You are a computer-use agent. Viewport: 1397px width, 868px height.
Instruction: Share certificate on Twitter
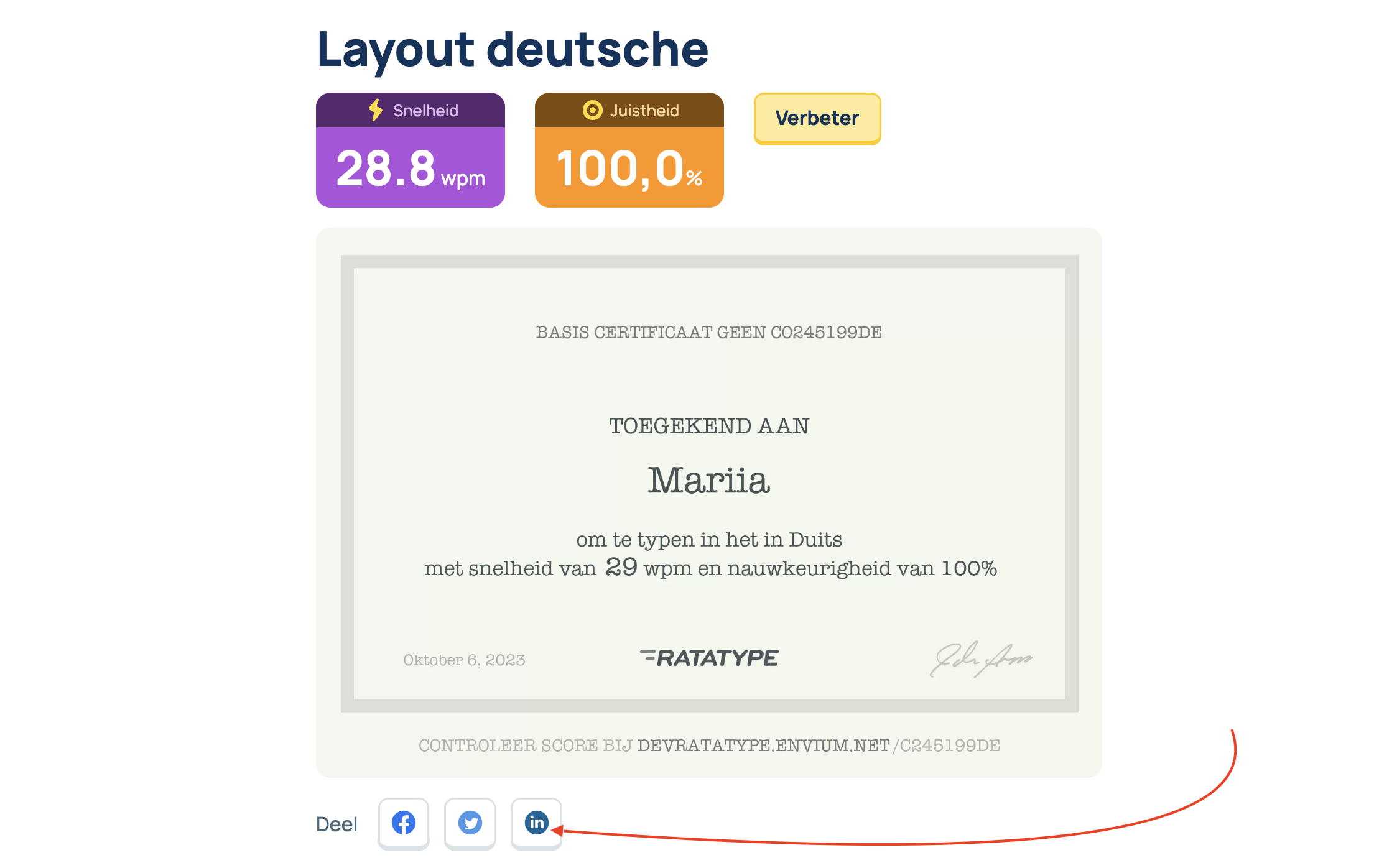470,823
